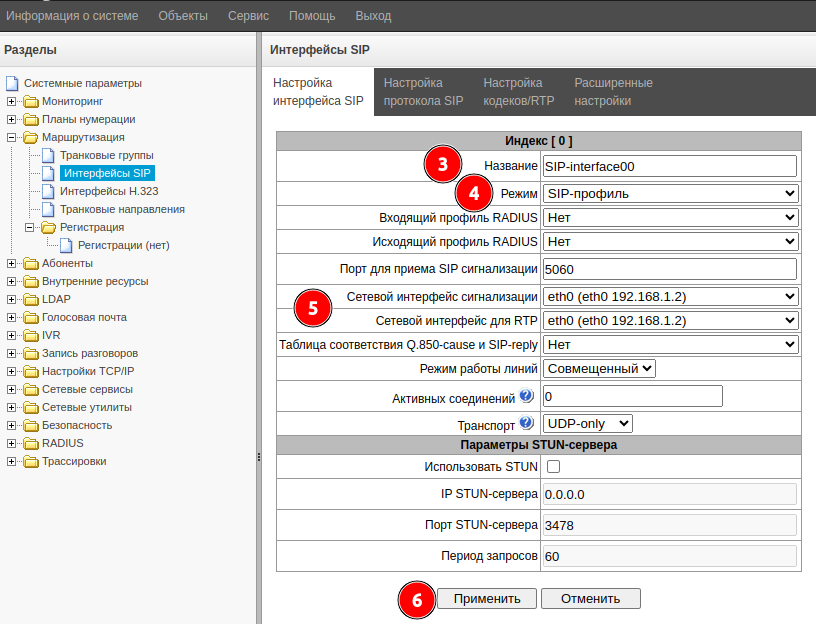Click the Интерфейсы H.323 page icon
Image resolution: width=816 pixels, height=624 pixels.
pos(48,191)
